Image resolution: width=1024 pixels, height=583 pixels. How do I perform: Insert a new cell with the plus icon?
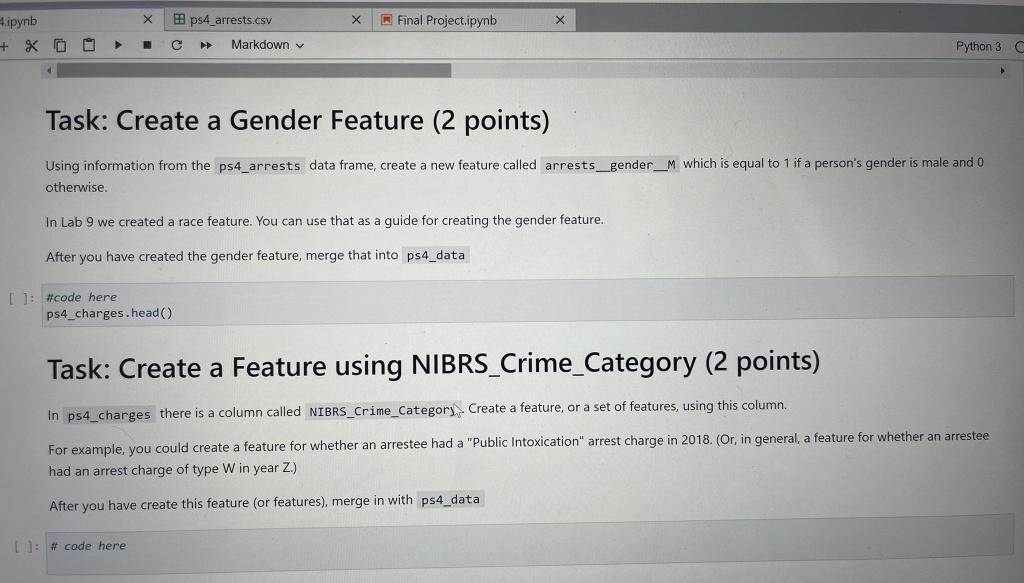pyautogui.click(x=5, y=44)
